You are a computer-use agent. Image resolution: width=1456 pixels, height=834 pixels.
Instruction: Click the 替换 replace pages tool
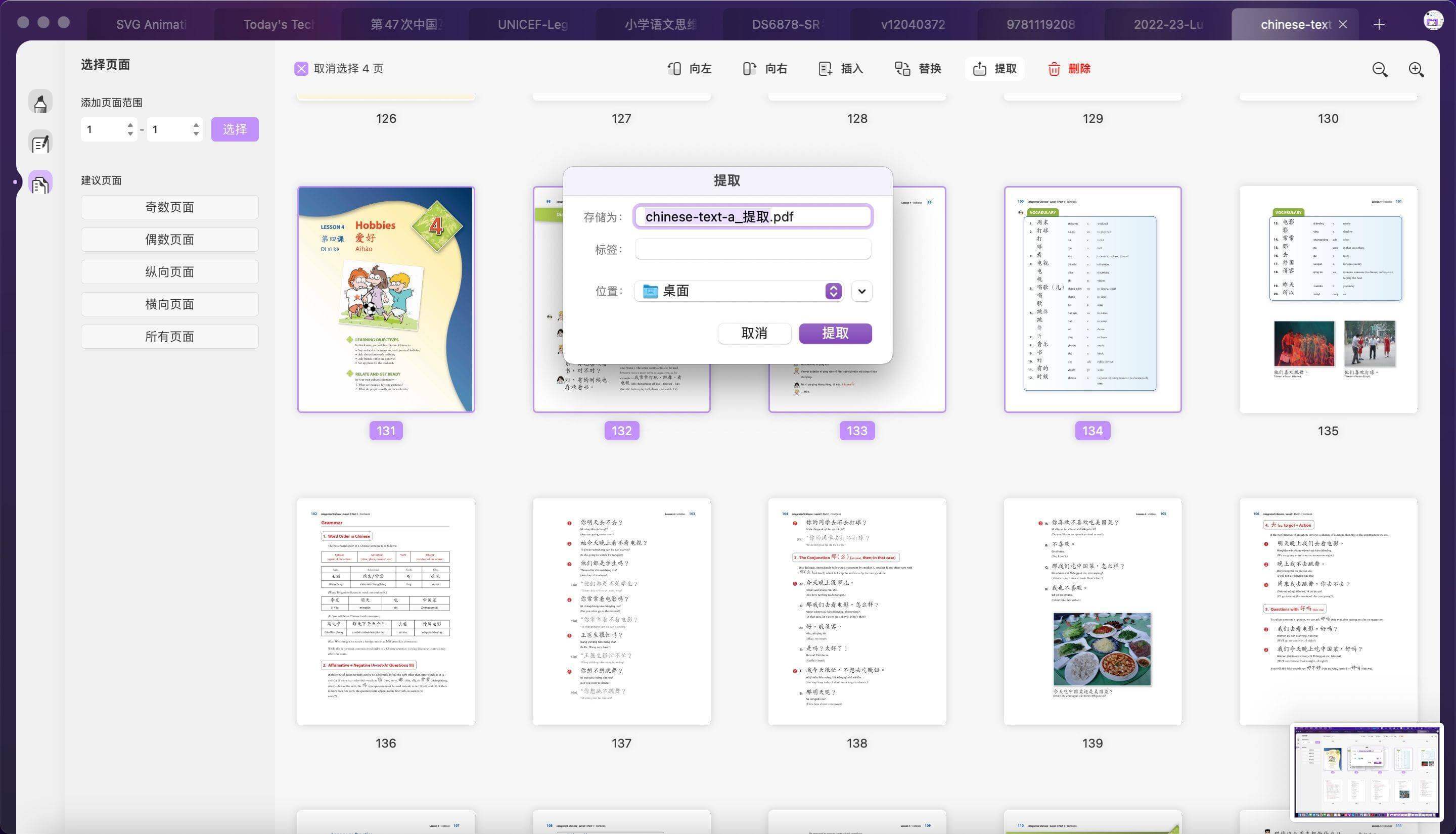918,69
